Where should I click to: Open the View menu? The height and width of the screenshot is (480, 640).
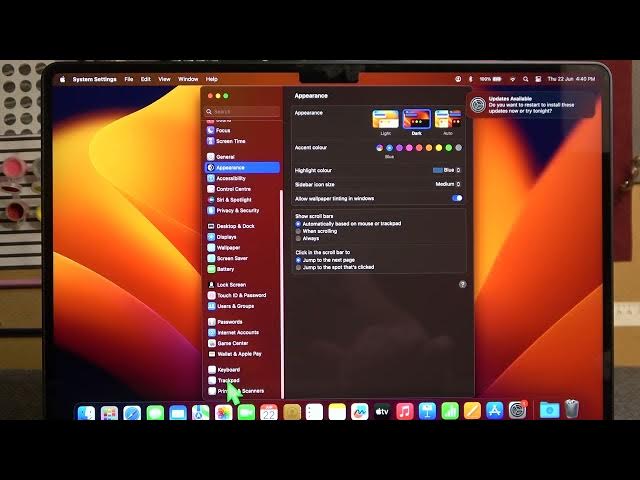click(164, 79)
